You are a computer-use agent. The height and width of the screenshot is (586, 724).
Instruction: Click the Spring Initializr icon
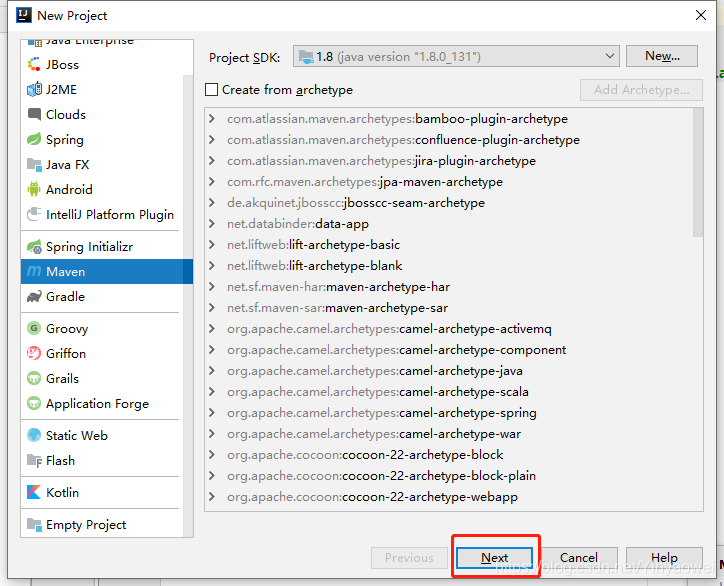[34, 247]
